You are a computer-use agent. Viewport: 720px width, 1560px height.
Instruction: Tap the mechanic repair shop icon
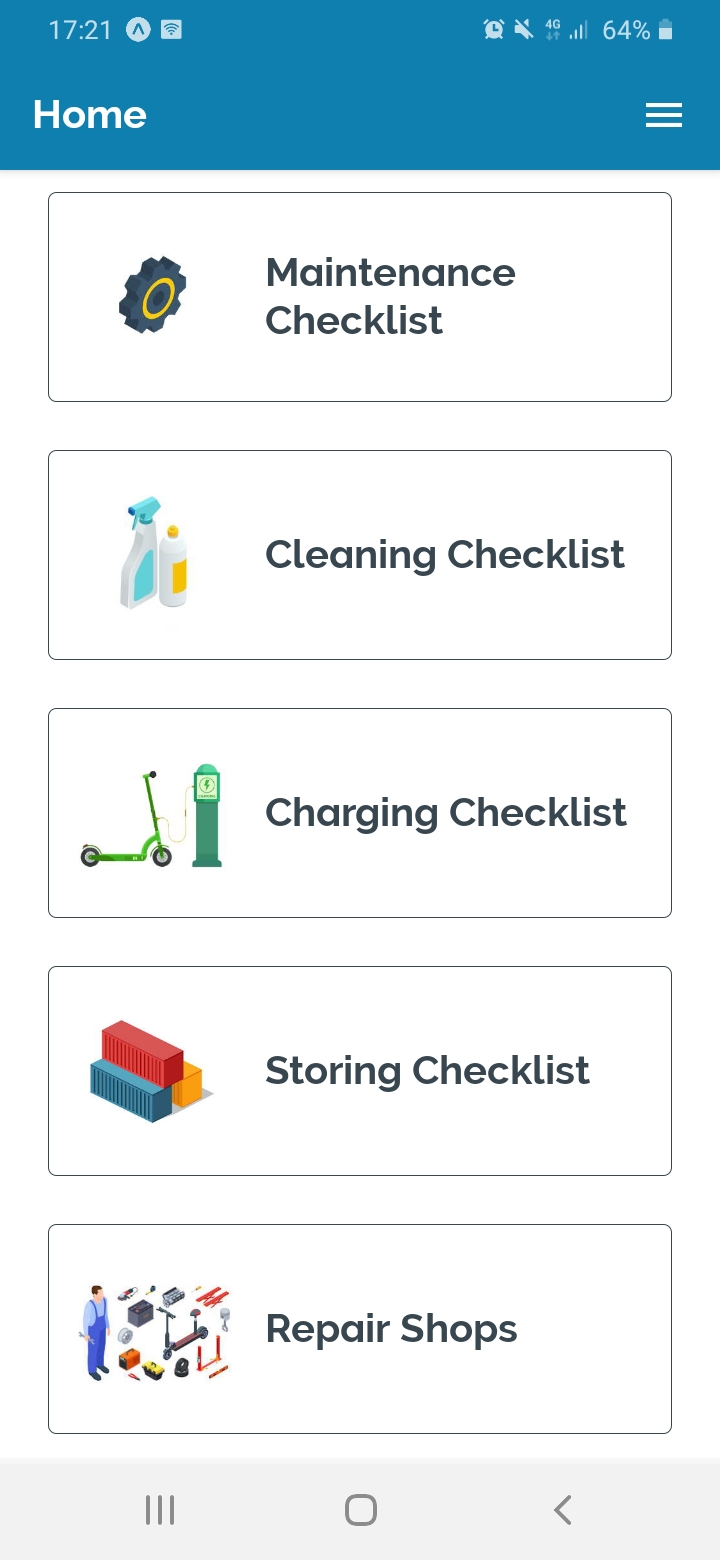pyautogui.click(x=155, y=1331)
